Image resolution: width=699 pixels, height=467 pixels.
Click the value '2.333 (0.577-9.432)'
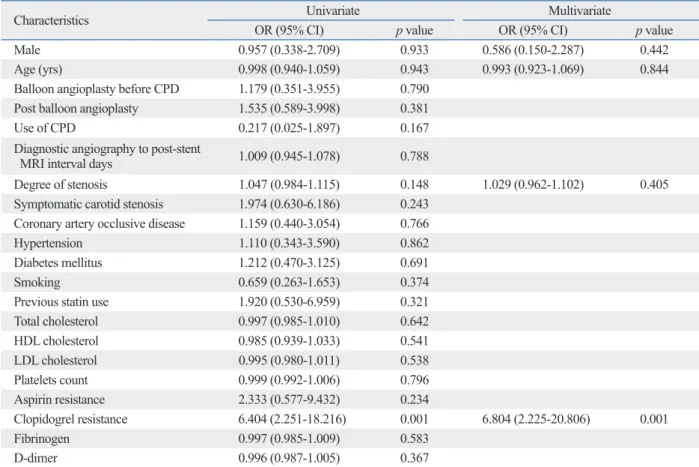pyautogui.click(x=289, y=400)
